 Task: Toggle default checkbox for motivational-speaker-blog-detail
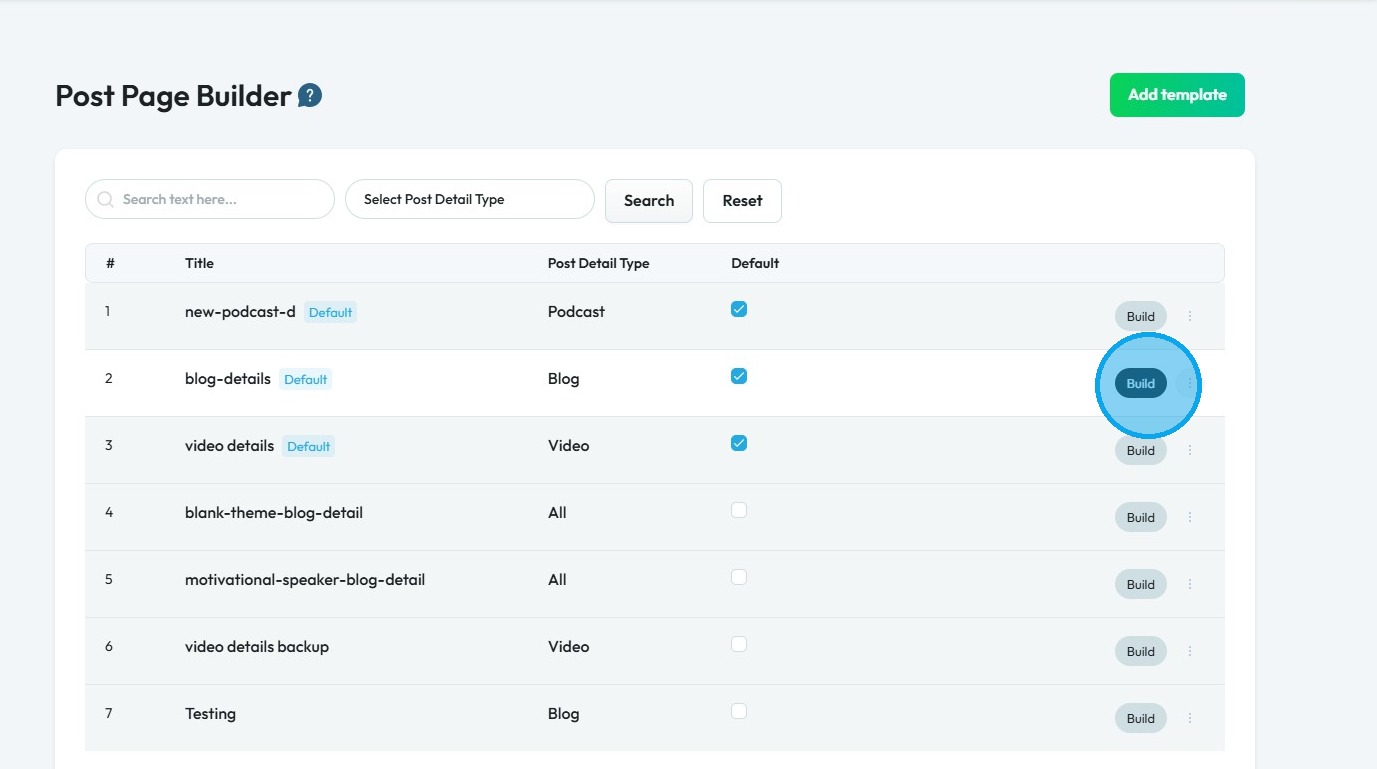(739, 578)
